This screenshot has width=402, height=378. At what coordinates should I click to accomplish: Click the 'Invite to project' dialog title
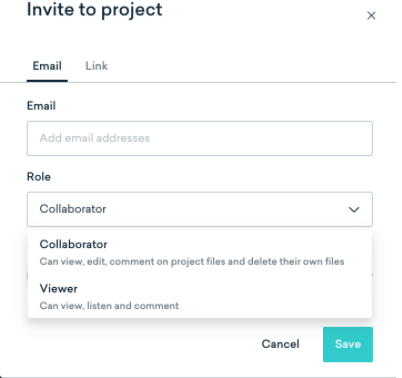point(94,10)
